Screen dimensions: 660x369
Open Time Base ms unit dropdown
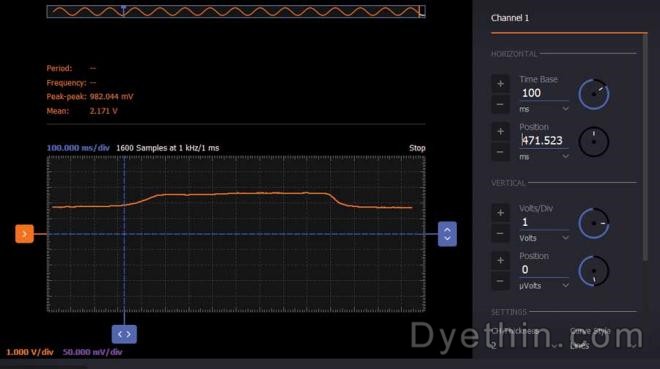coord(544,109)
